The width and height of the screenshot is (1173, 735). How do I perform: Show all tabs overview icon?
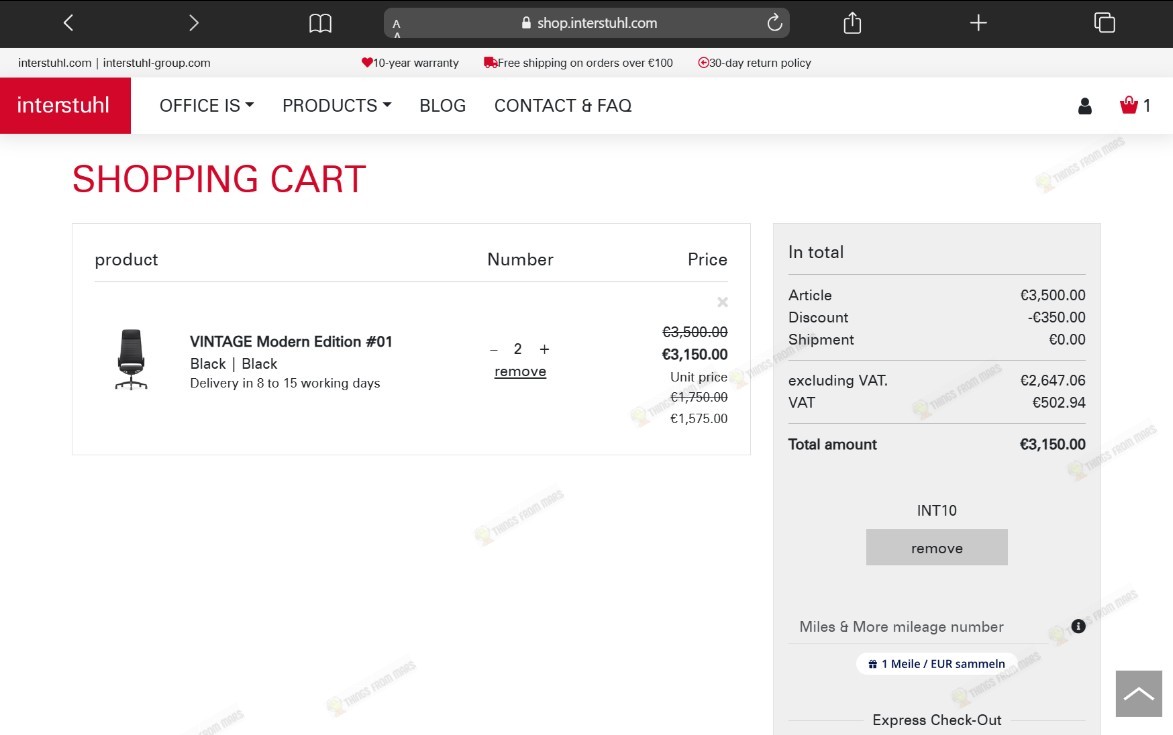click(x=1104, y=23)
